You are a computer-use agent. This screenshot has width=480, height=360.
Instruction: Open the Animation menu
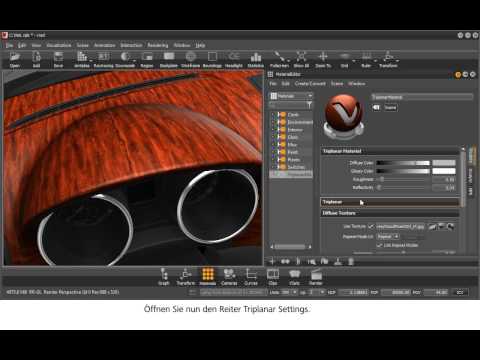105,45
